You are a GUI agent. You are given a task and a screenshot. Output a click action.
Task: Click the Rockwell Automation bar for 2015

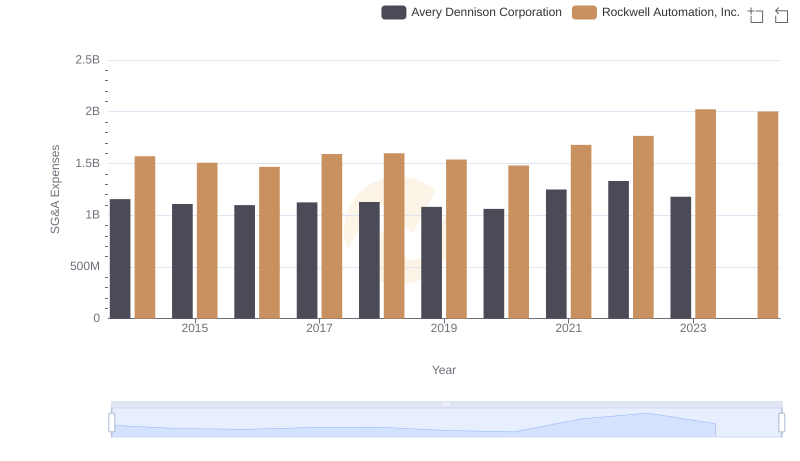point(207,241)
